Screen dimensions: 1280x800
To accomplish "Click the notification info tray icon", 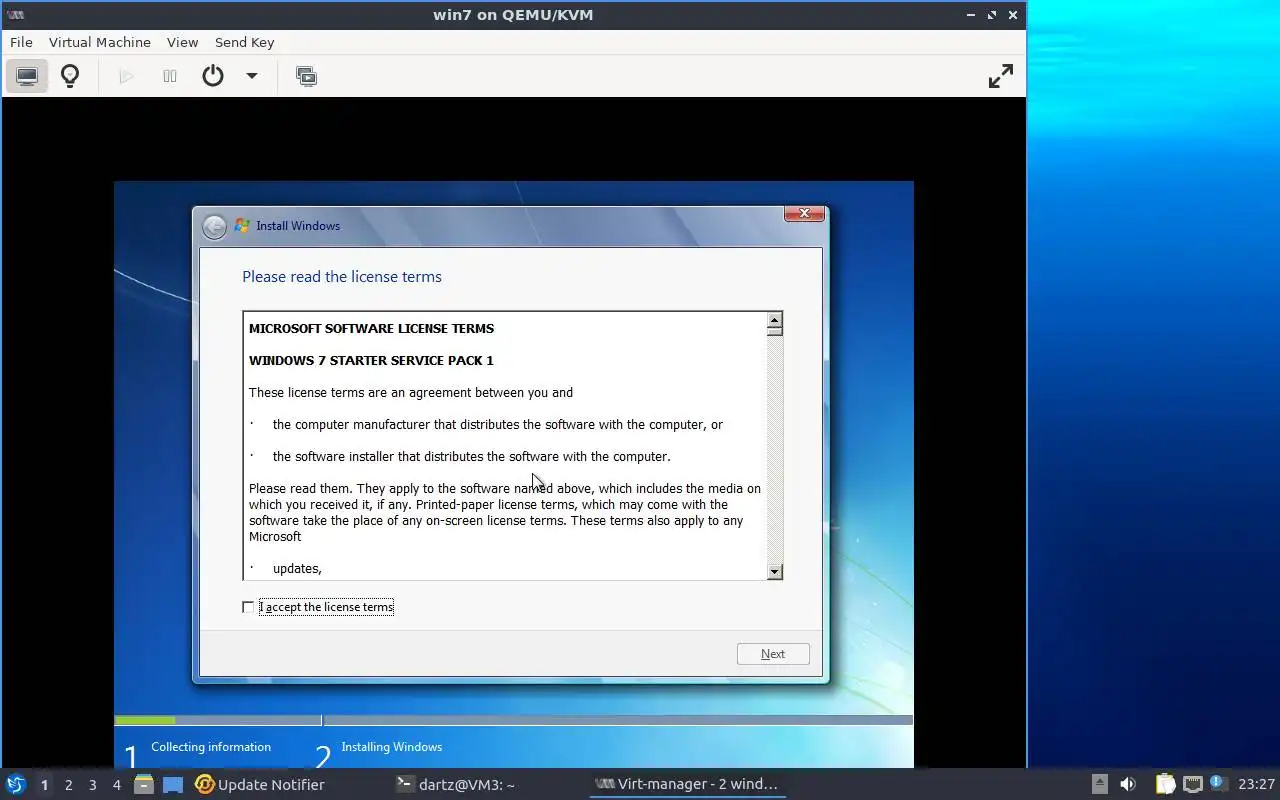I will coord(1218,783).
